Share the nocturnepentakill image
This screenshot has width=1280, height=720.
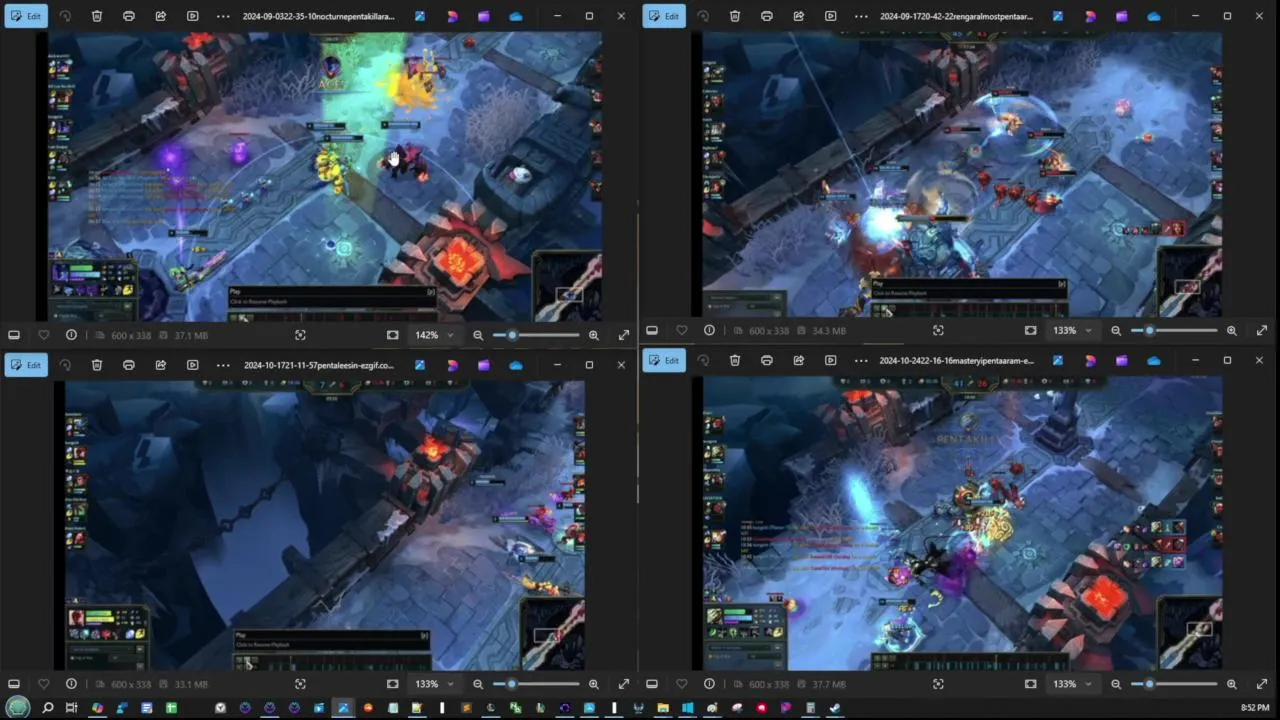160,16
